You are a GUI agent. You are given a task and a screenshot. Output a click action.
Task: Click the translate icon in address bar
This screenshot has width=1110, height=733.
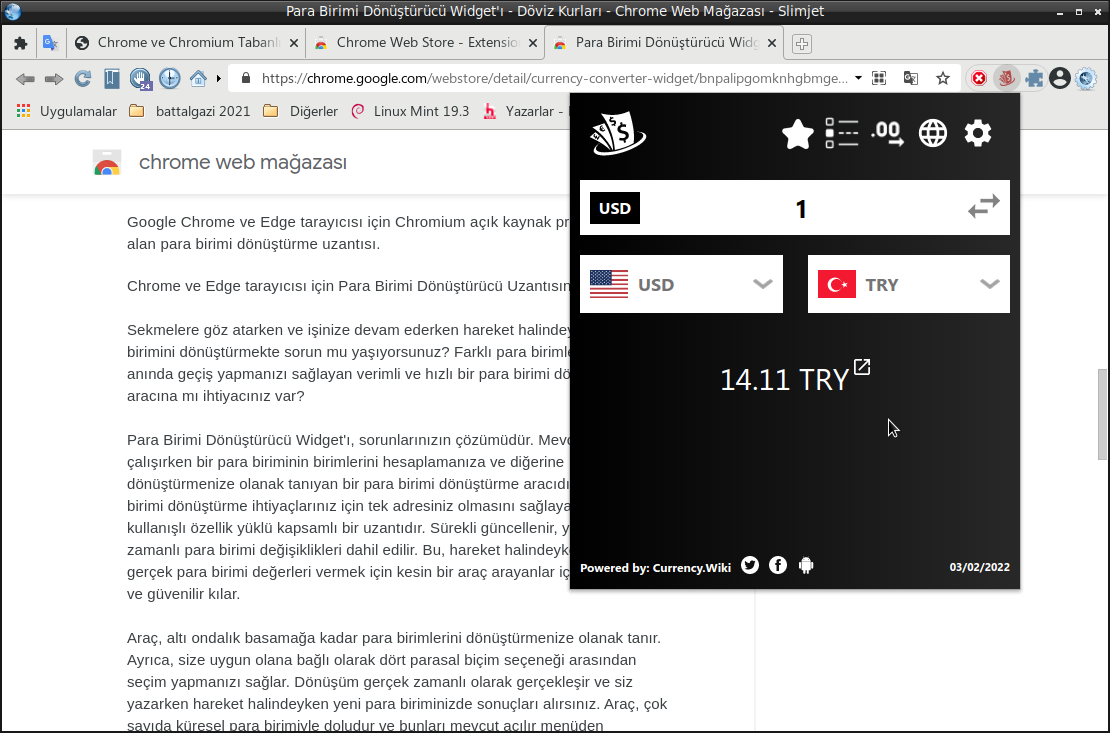tap(911, 79)
